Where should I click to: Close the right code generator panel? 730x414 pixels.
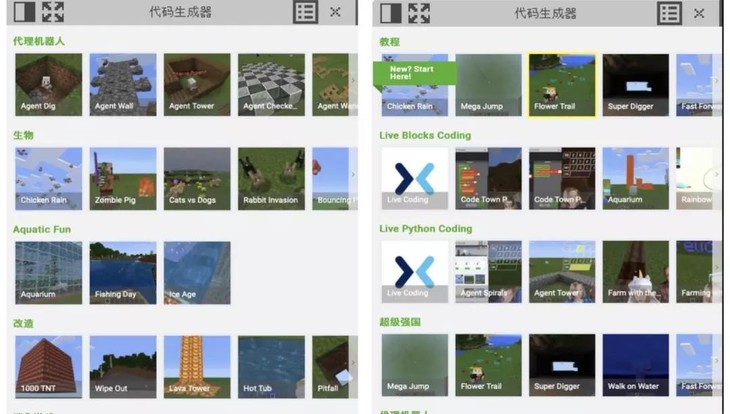(699, 14)
